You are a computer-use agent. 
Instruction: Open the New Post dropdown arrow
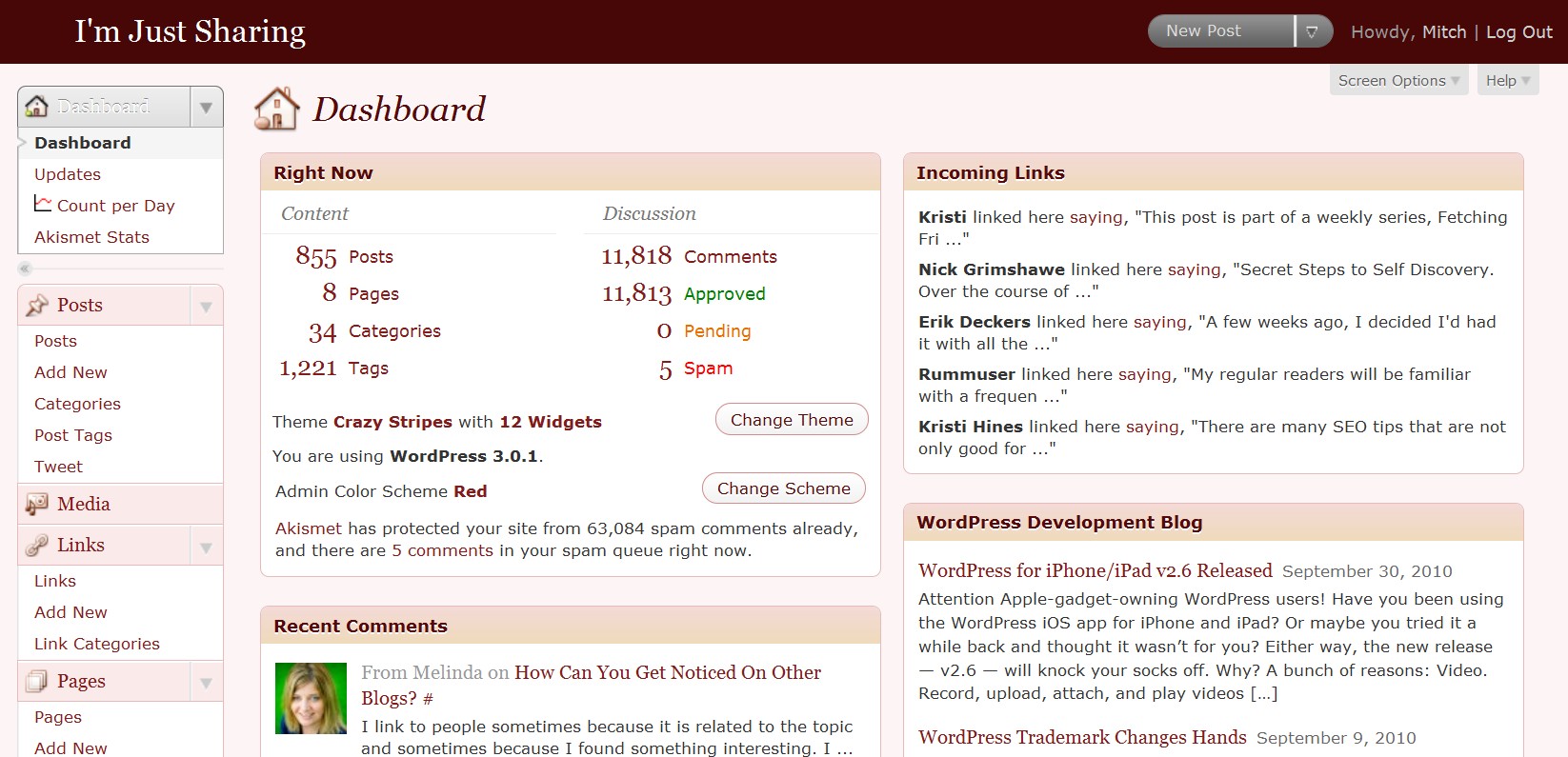tap(1312, 31)
